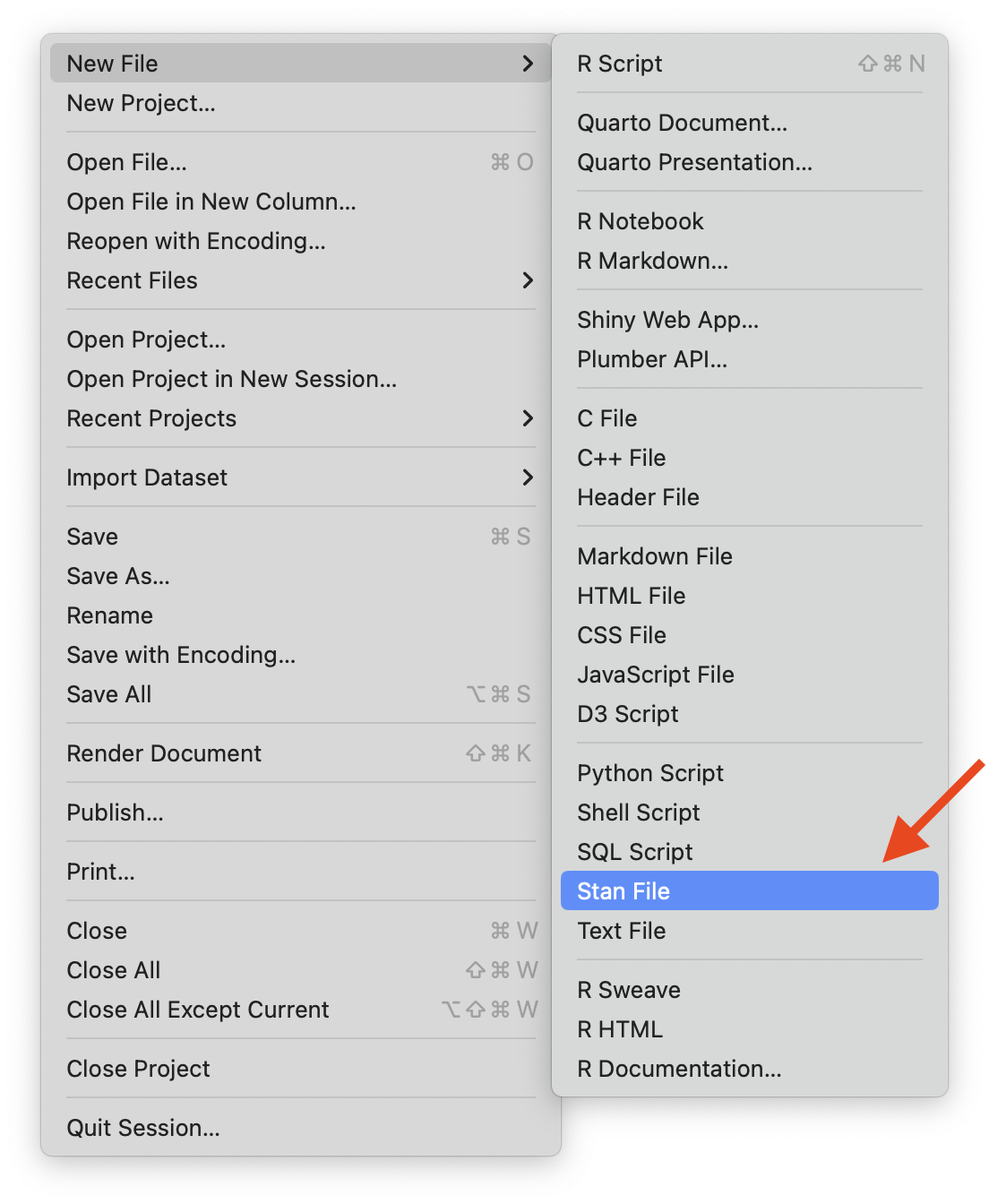
Task: Choose Open File in New Column
Action: tap(211, 202)
